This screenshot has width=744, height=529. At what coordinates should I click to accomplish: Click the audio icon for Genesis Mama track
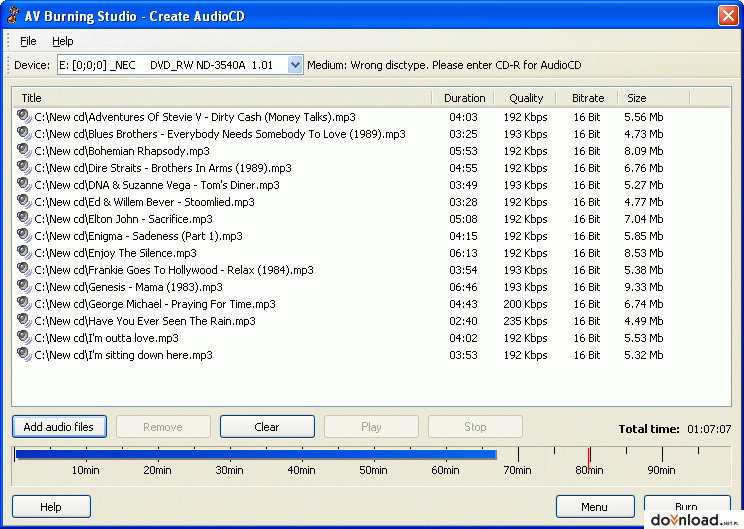tap(23, 287)
